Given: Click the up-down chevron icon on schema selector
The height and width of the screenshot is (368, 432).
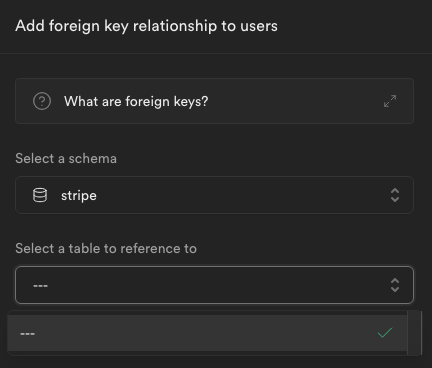Looking at the screenshot, I should (395, 195).
